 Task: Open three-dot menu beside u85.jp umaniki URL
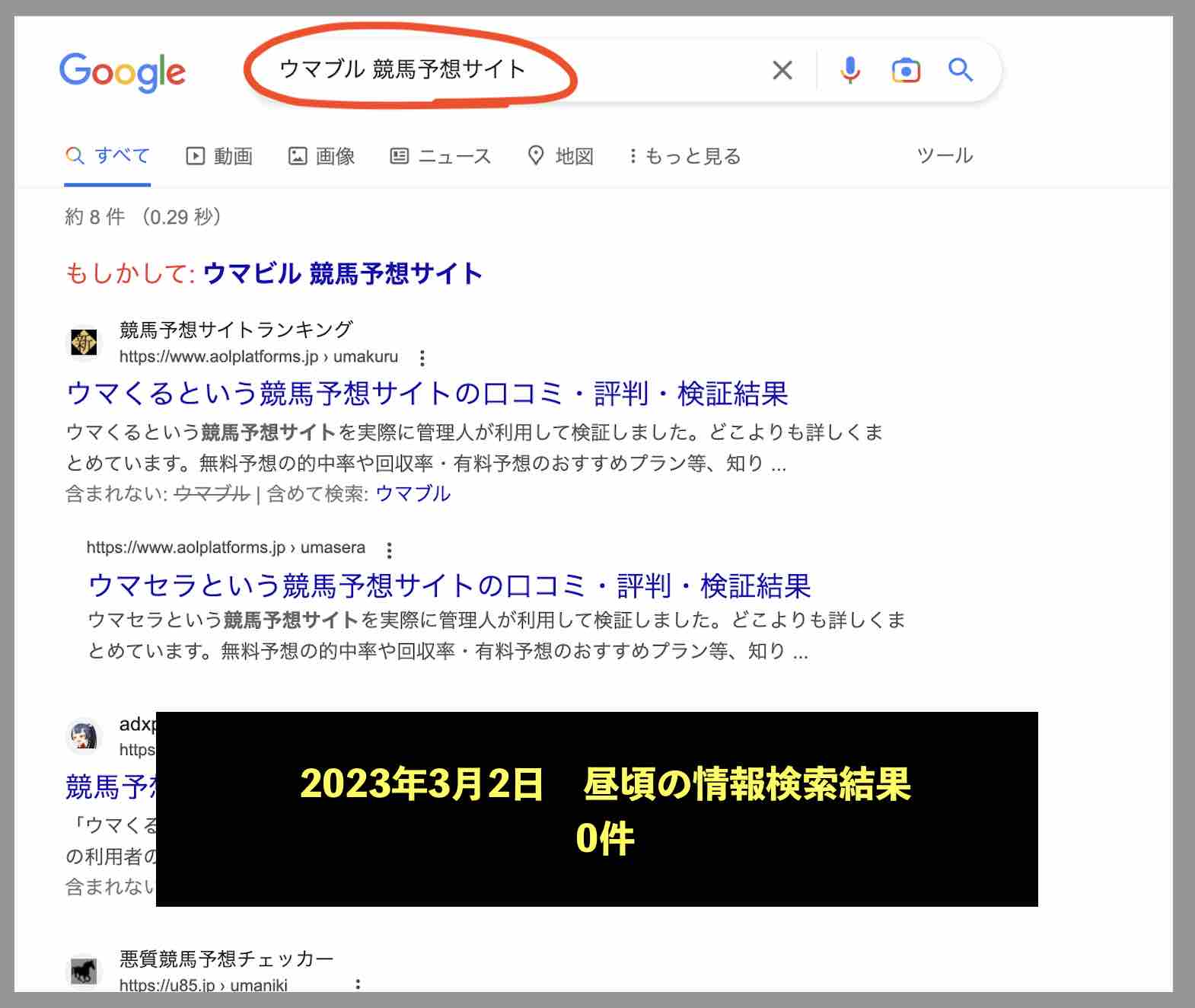(357, 984)
